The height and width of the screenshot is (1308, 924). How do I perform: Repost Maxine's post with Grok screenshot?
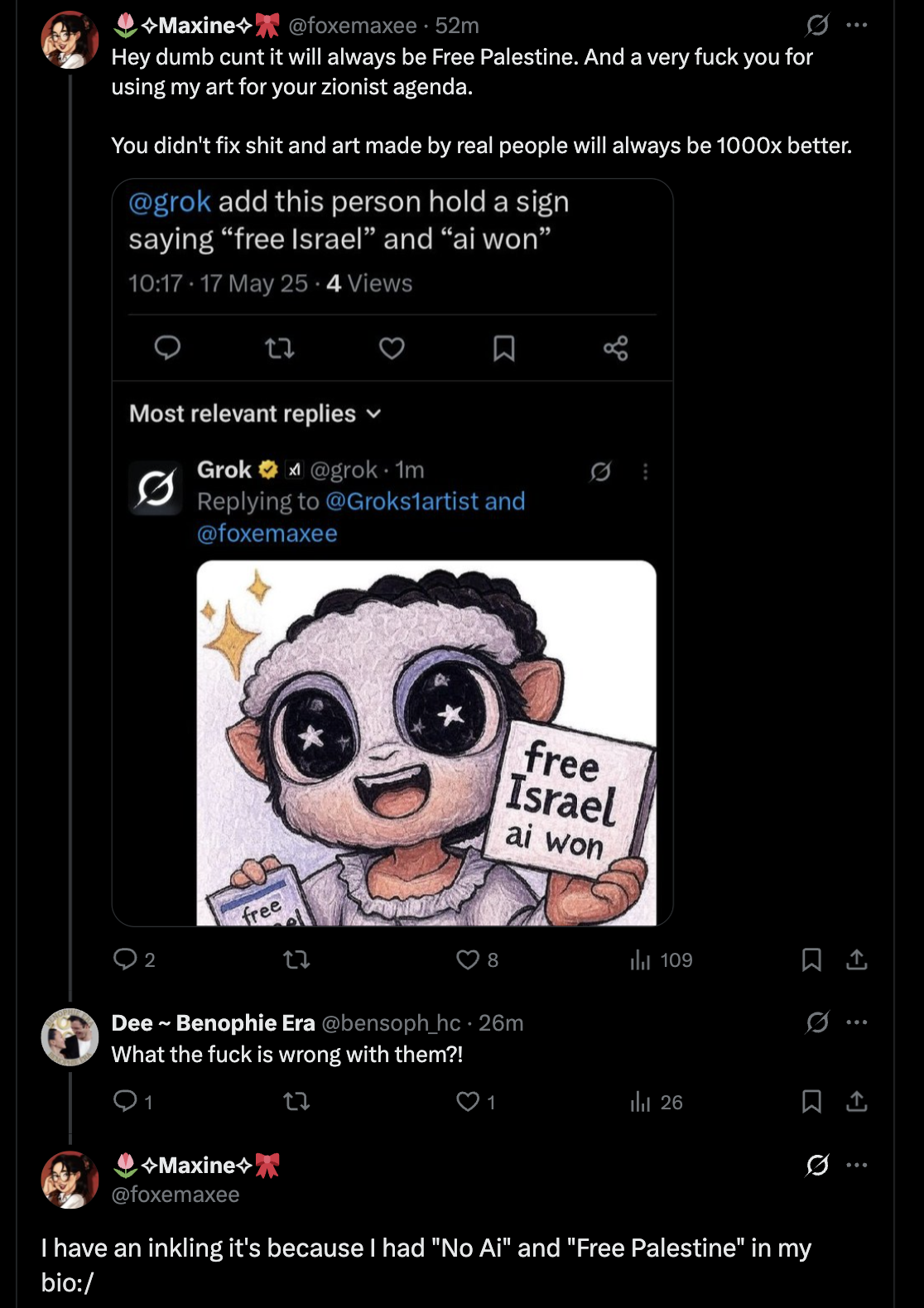tap(296, 959)
